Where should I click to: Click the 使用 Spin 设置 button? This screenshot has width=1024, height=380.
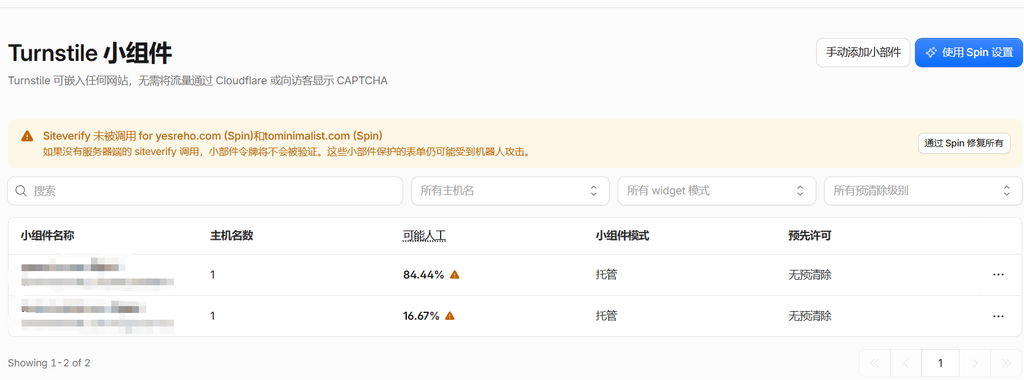pos(968,53)
